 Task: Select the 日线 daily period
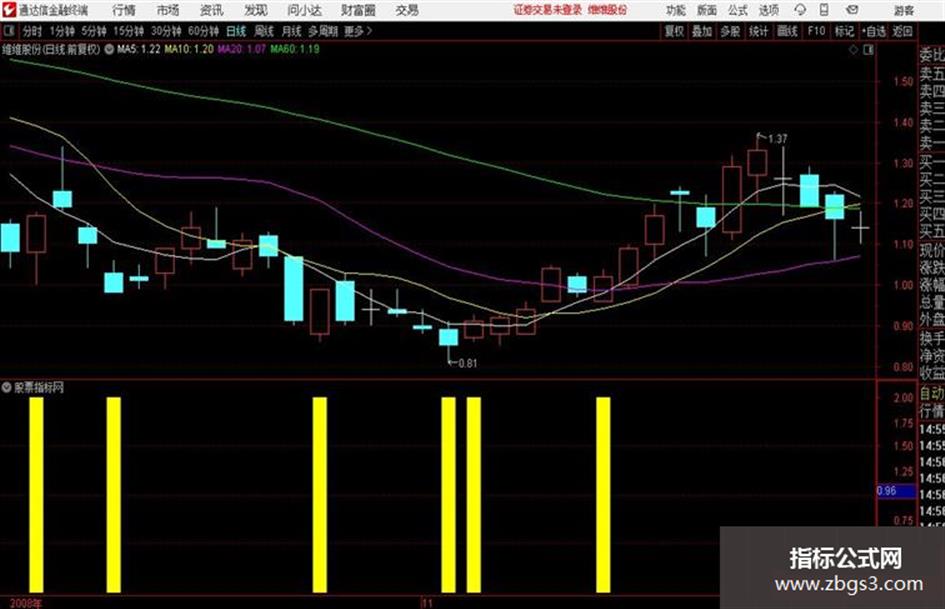coord(236,31)
